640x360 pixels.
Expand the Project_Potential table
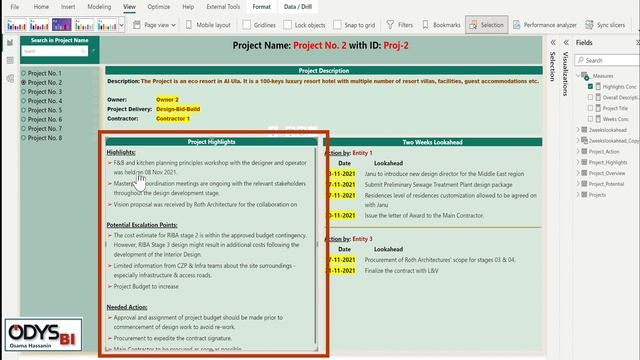[x=578, y=184]
